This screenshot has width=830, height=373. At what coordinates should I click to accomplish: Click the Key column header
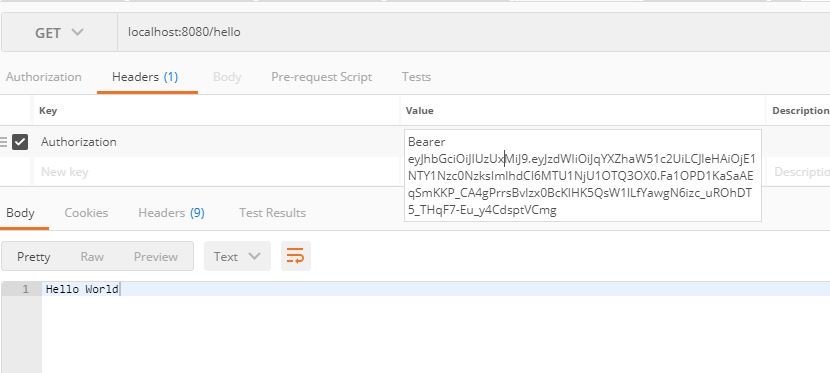(48, 111)
